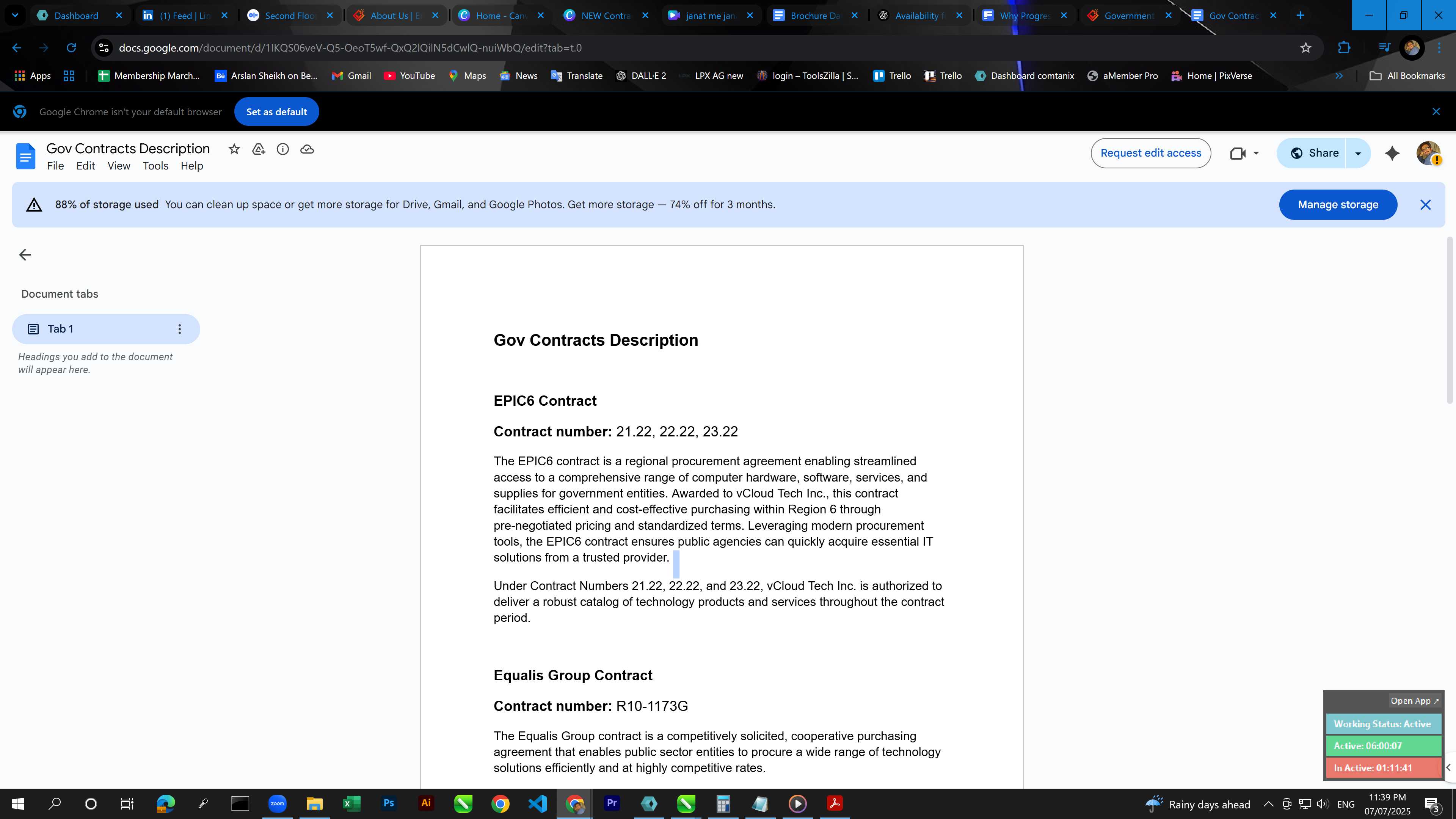Open Chrome extensions puzzle icon
The width and height of the screenshot is (1456, 819).
coord(1345,48)
